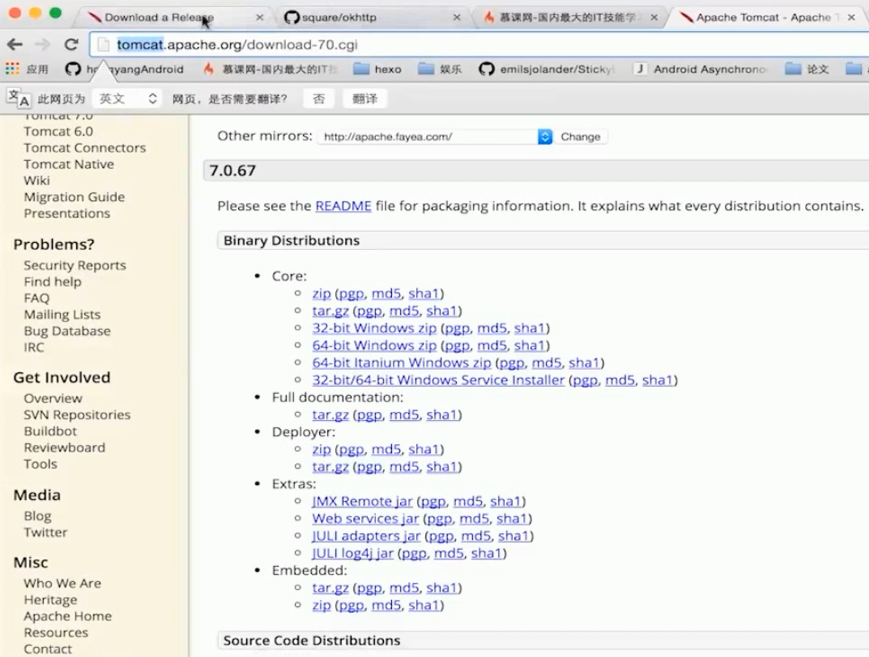This screenshot has width=869, height=657.
Task: Open the Migration Guide link
Action: click(74, 197)
